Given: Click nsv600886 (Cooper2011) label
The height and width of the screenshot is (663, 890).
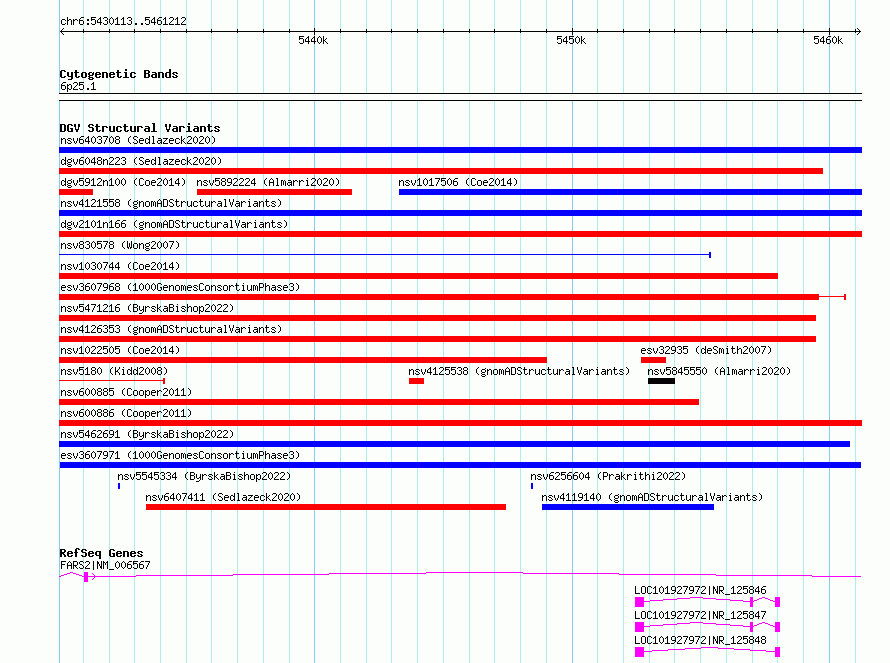Looking at the screenshot, I should click(126, 413).
